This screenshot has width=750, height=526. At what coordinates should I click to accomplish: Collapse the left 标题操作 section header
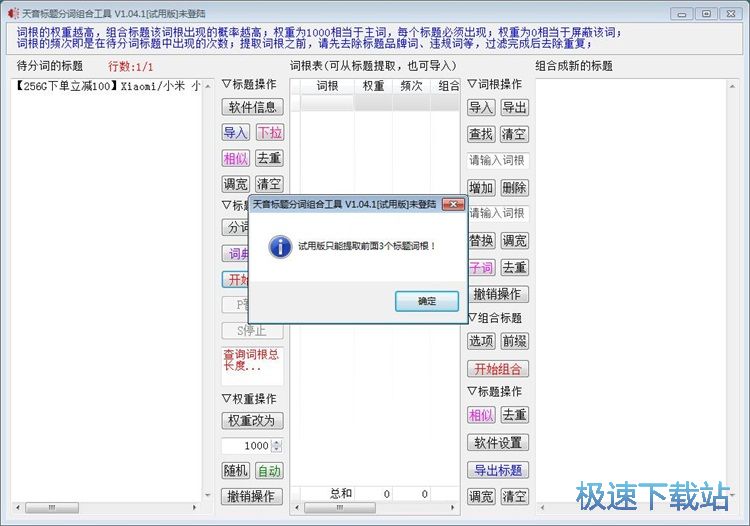pos(249,84)
